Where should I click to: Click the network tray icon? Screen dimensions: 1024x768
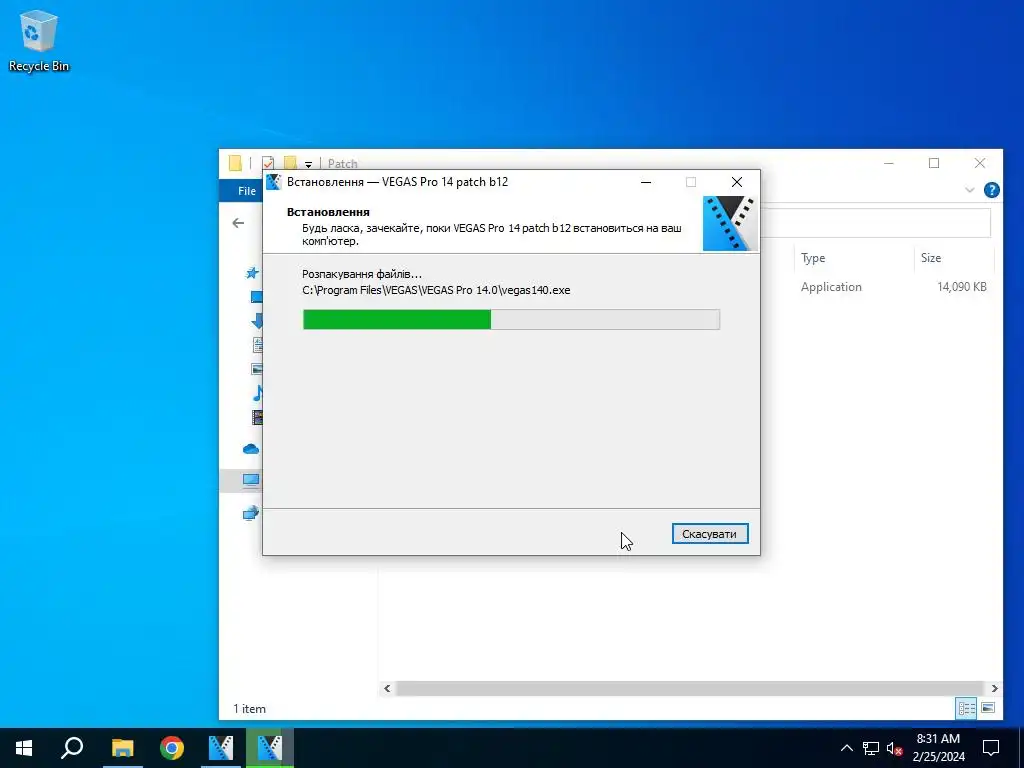(x=871, y=748)
